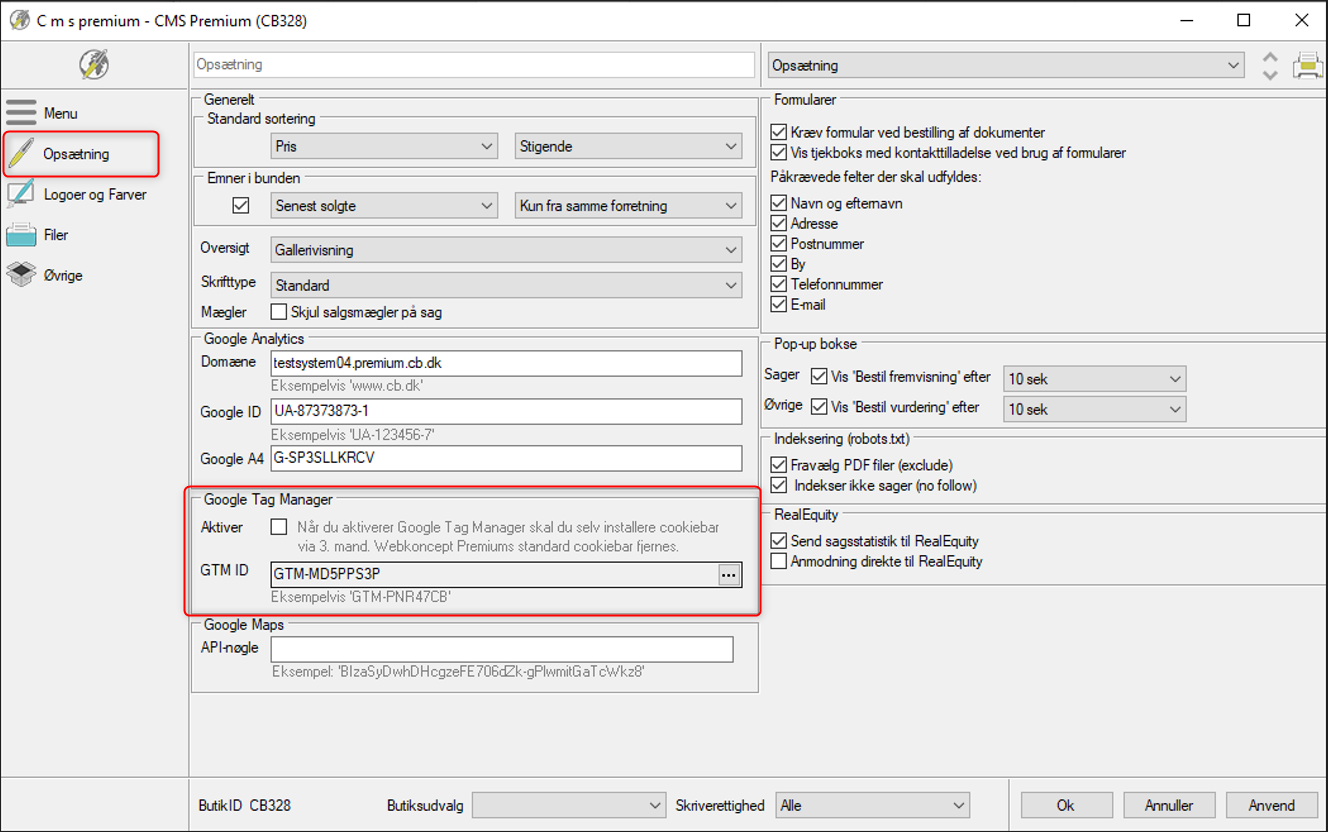Click the text "ButikID CB328"
The width and height of the screenshot is (1328, 832).
point(245,805)
